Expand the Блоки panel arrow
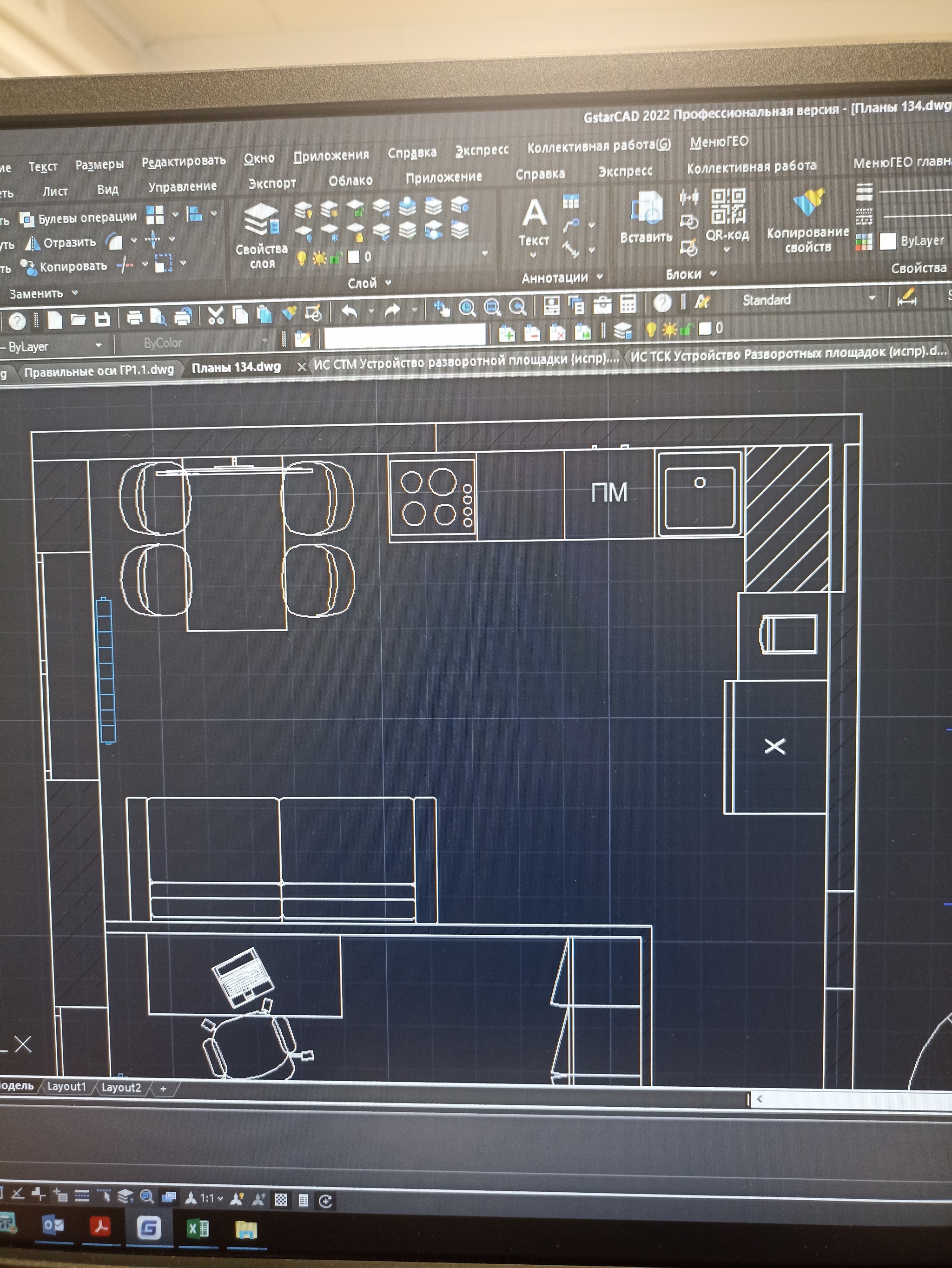This screenshot has width=952, height=1268. 714,273
